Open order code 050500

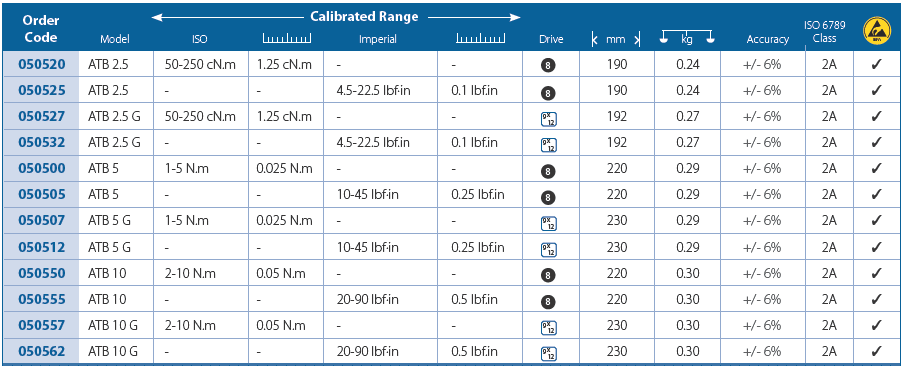[42, 169]
